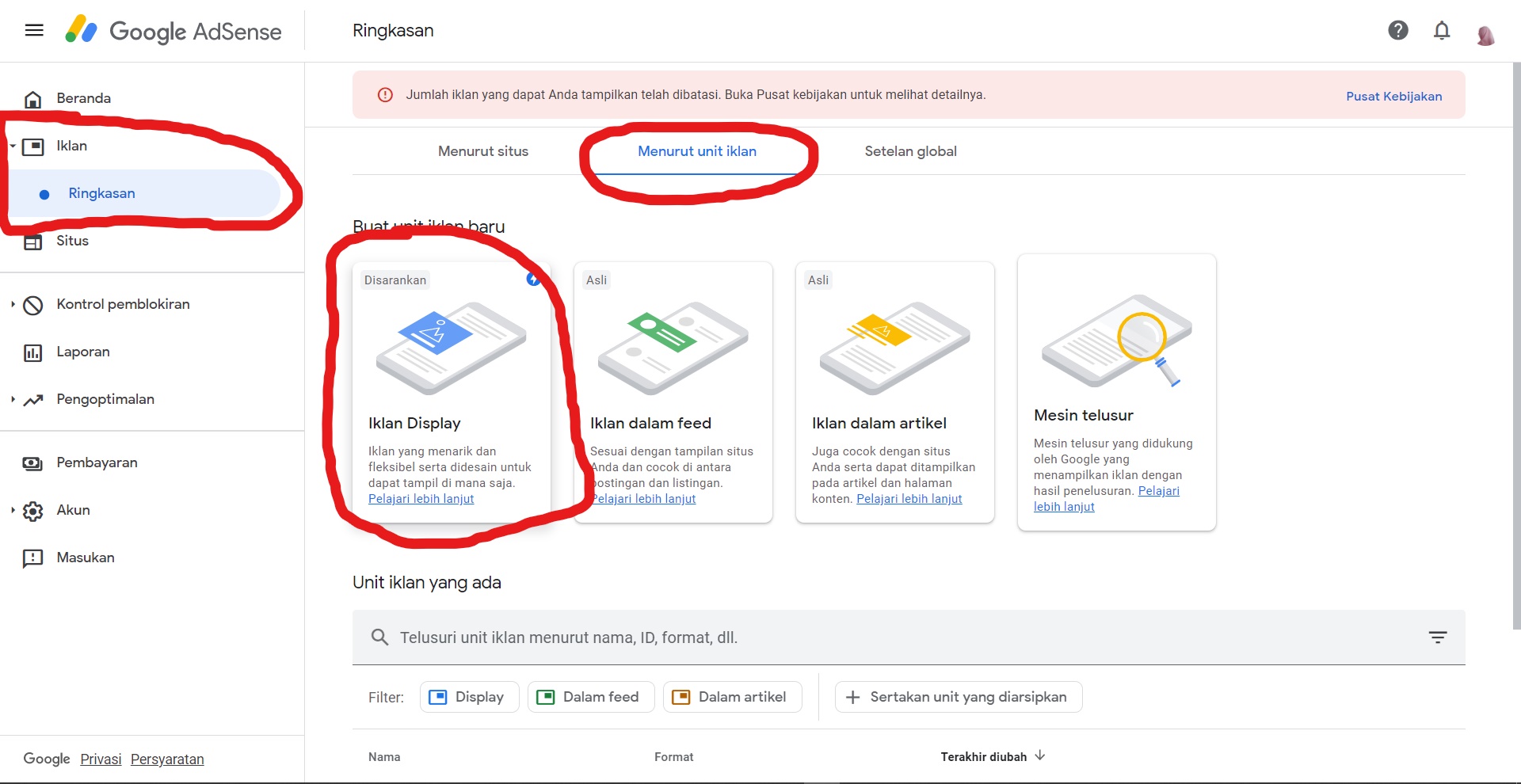Open Masukan from the sidebar
This screenshot has width=1521, height=784.
coord(86,558)
